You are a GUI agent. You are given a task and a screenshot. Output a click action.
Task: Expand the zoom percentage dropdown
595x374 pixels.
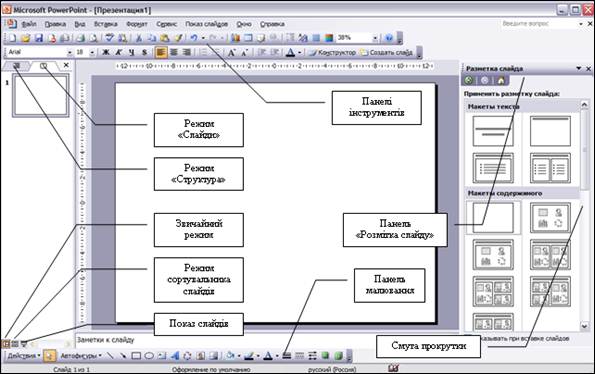click(375, 38)
